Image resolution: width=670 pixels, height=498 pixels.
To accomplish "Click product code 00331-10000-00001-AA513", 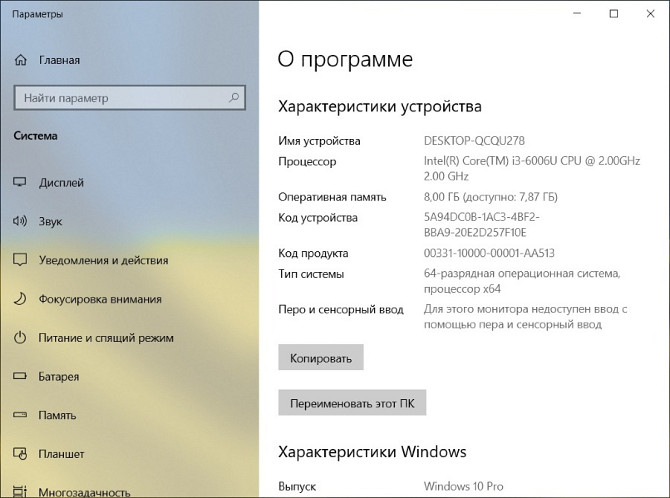I will [489, 253].
